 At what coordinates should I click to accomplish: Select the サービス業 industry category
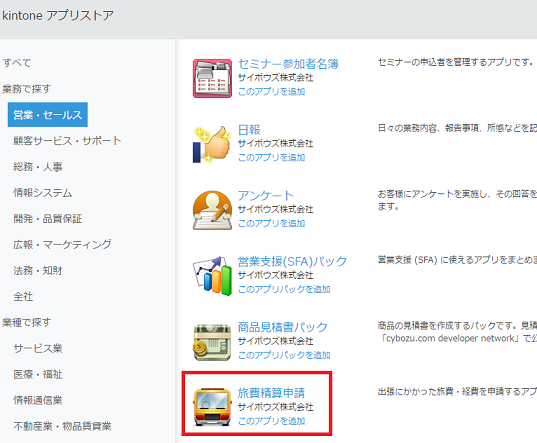(38, 349)
